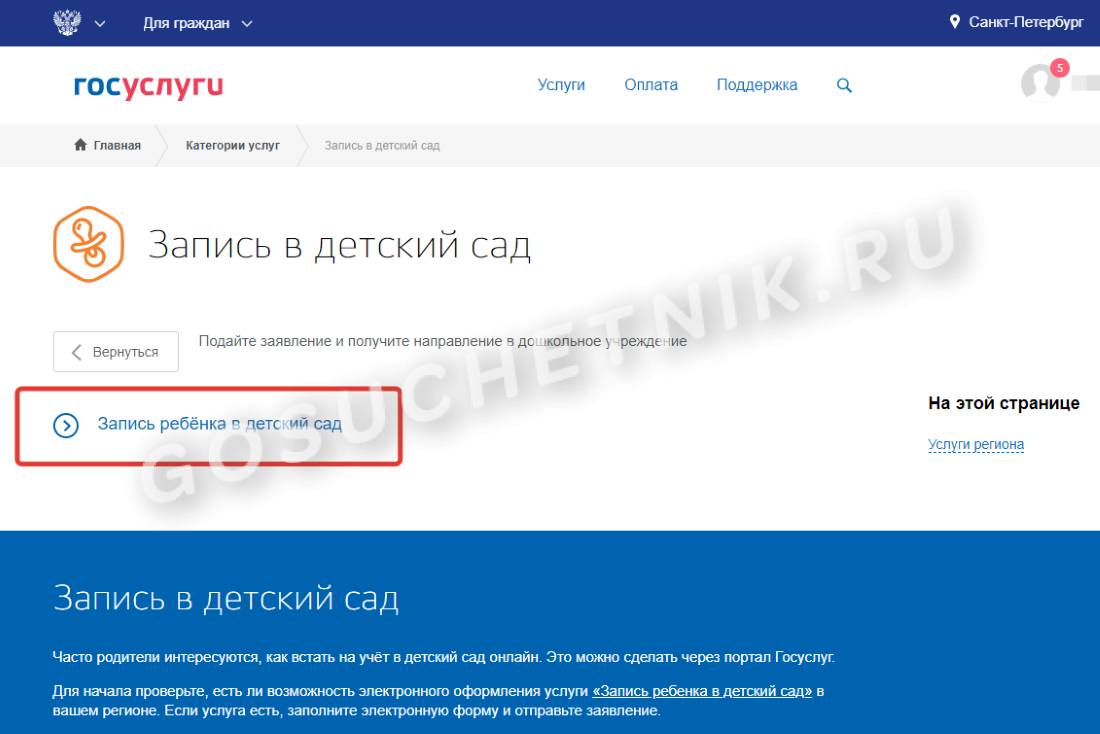Viewport: 1100px width, 734px height.
Task: Open the user profile avatar
Action: (1040, 83)
